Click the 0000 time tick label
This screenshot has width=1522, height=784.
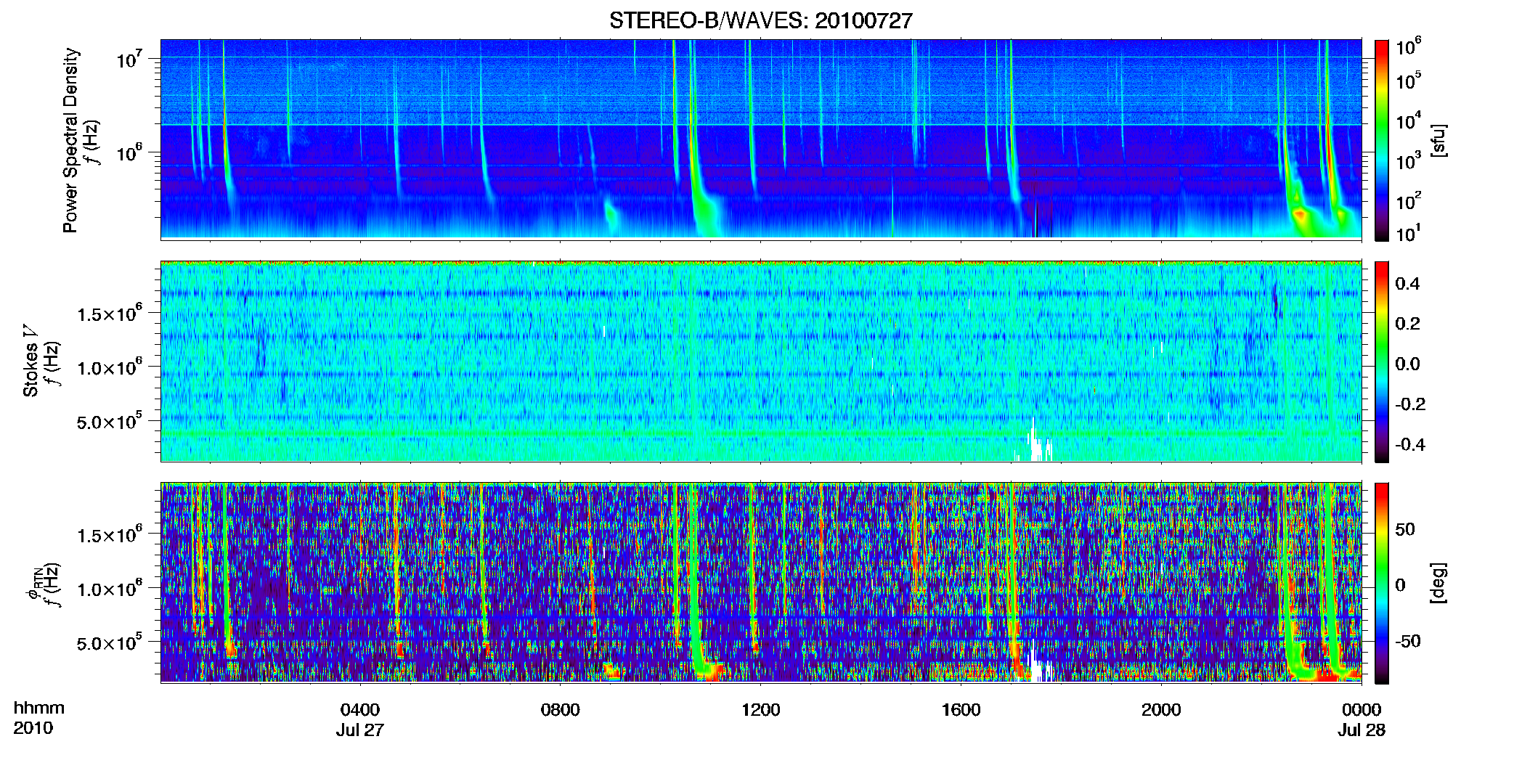tap(1361, 709)
